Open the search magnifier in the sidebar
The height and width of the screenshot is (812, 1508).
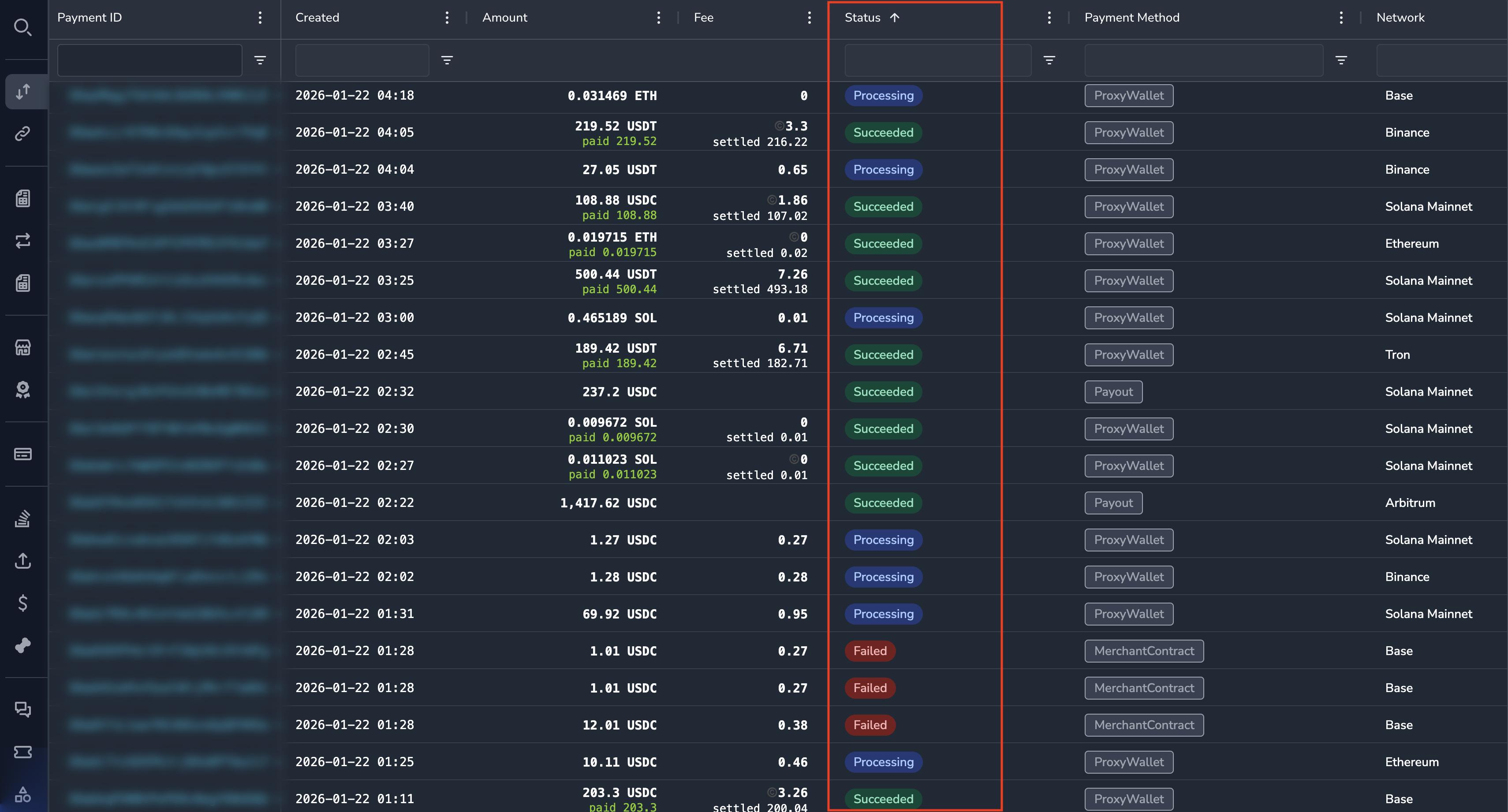click(23, 27)
